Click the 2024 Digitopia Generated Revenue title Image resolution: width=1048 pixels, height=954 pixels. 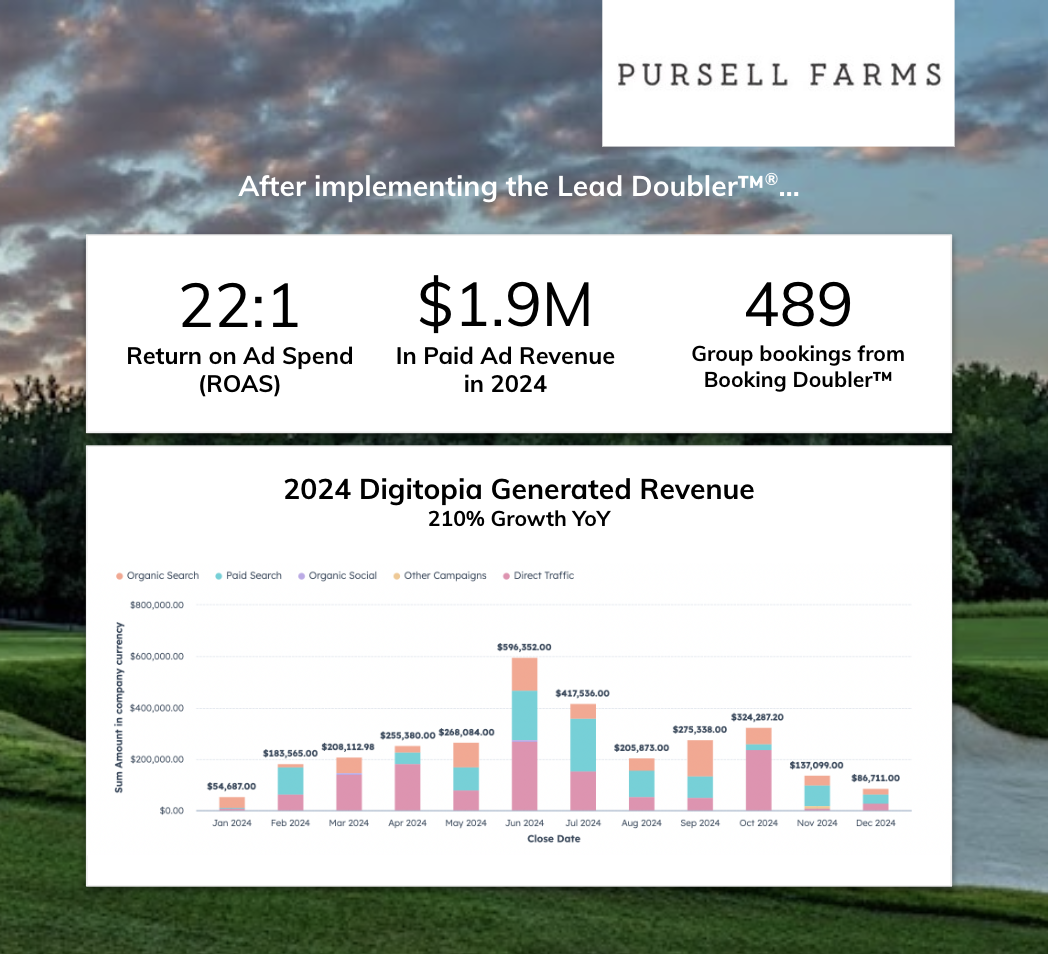(518, 490)
